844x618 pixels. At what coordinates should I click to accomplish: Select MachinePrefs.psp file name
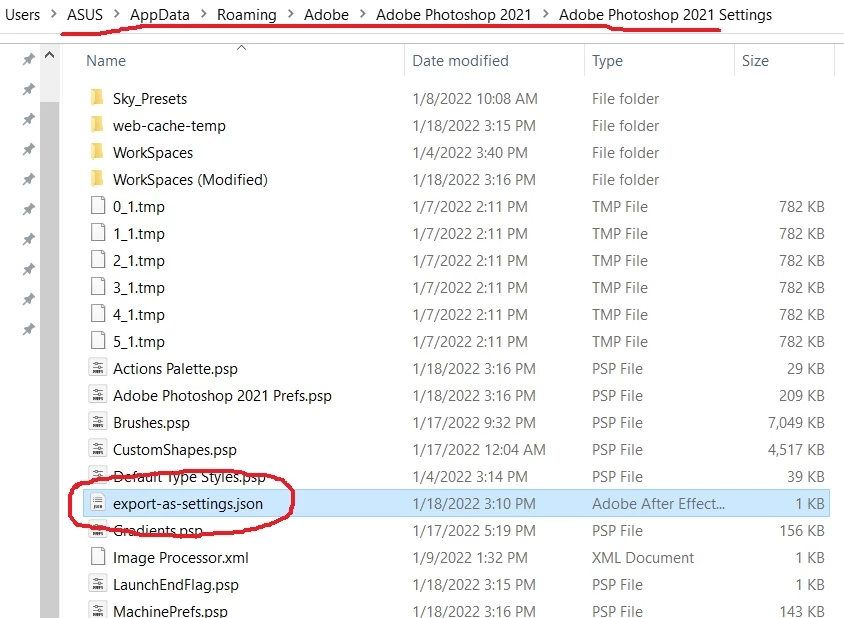pyautogui.click(x=170, y=611)
